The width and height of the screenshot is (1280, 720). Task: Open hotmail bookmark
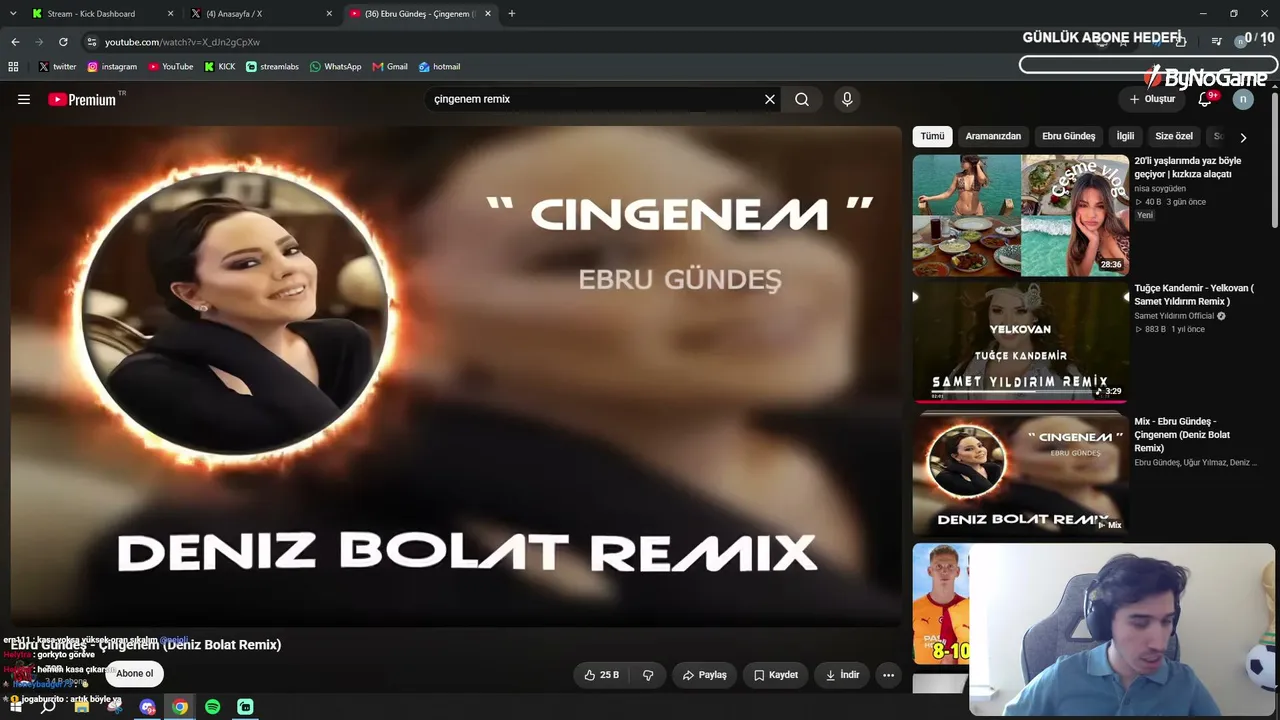tap(439, 67)
